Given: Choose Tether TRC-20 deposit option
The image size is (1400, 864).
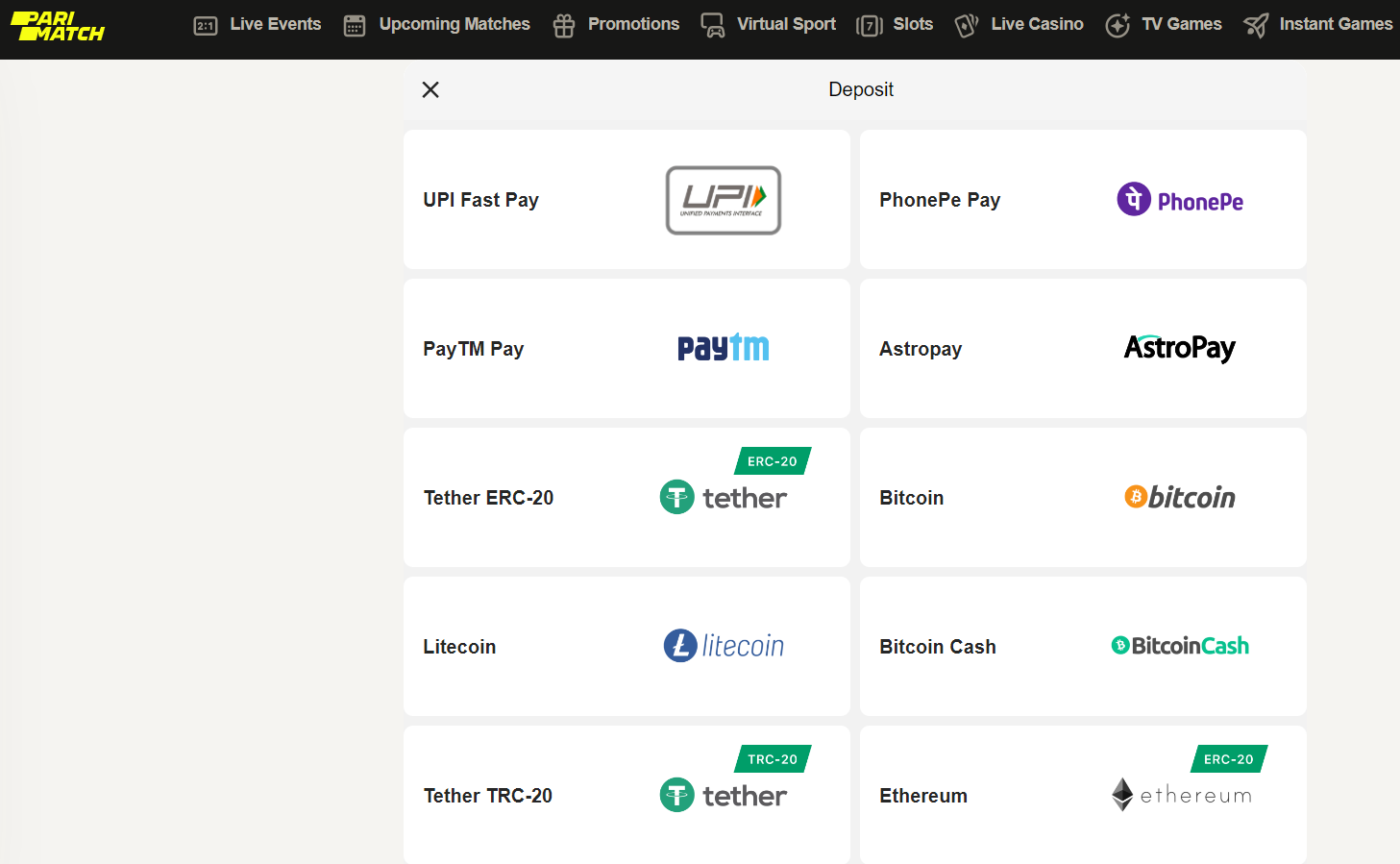Looking at the screenshot, I should [x=488, y=796].
